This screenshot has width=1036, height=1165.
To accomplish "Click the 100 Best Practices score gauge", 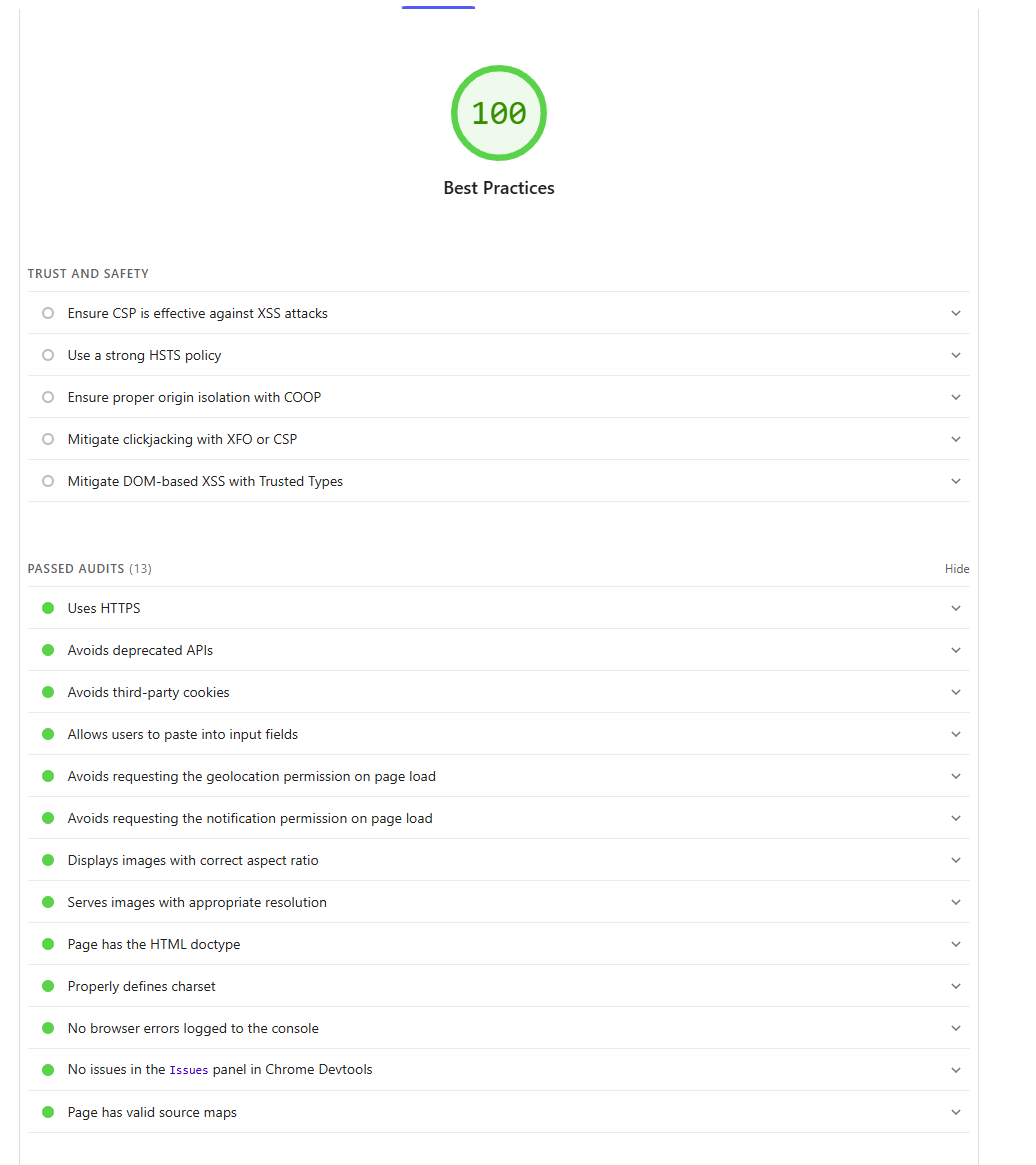I will click(x=498, y=114).
